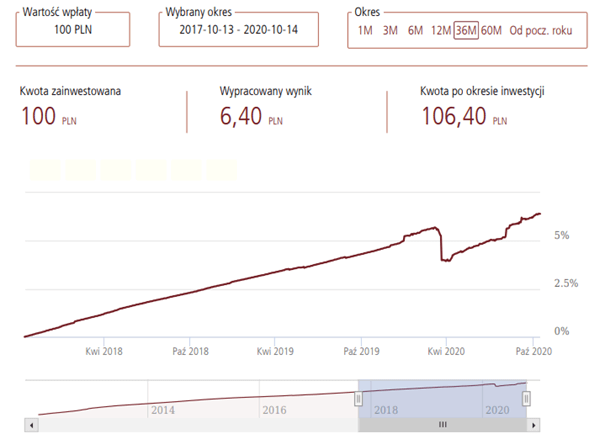Select the 1M period option
This screenshot has height=439, width=605.
pos(365,30)
